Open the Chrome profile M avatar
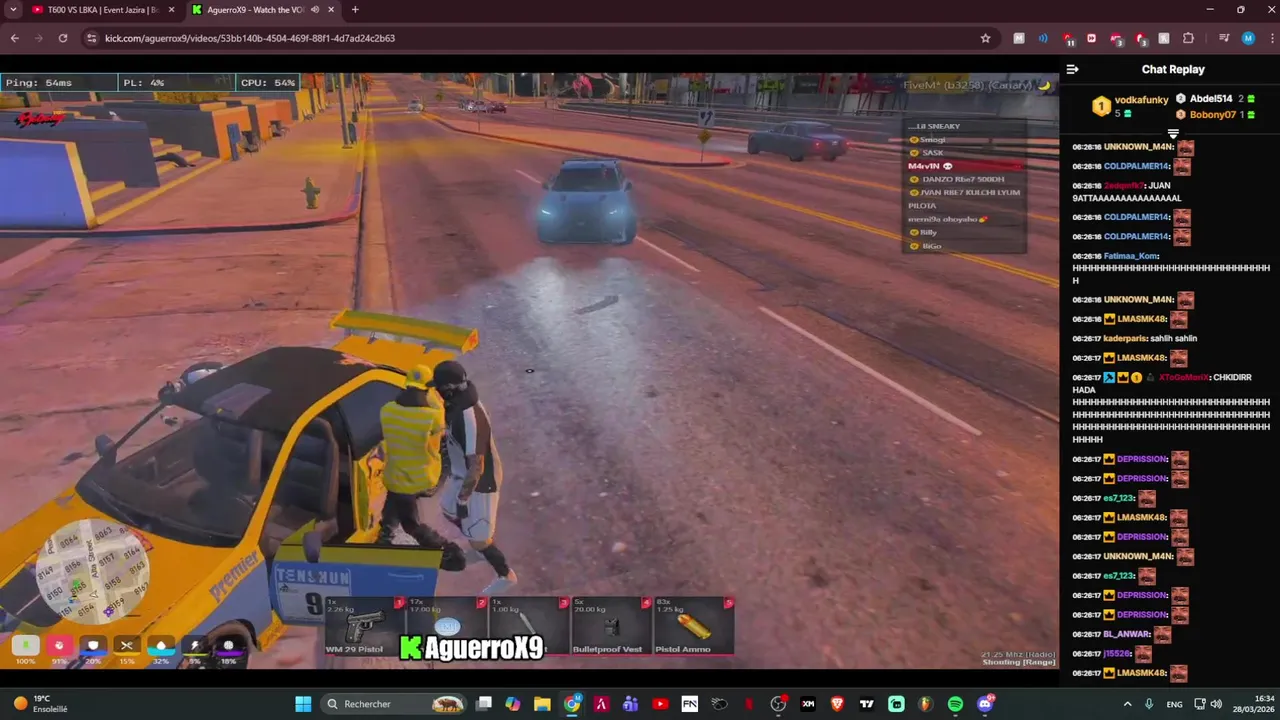The width and height of the screenshot is (1280, 720). tap(1248, 38)
